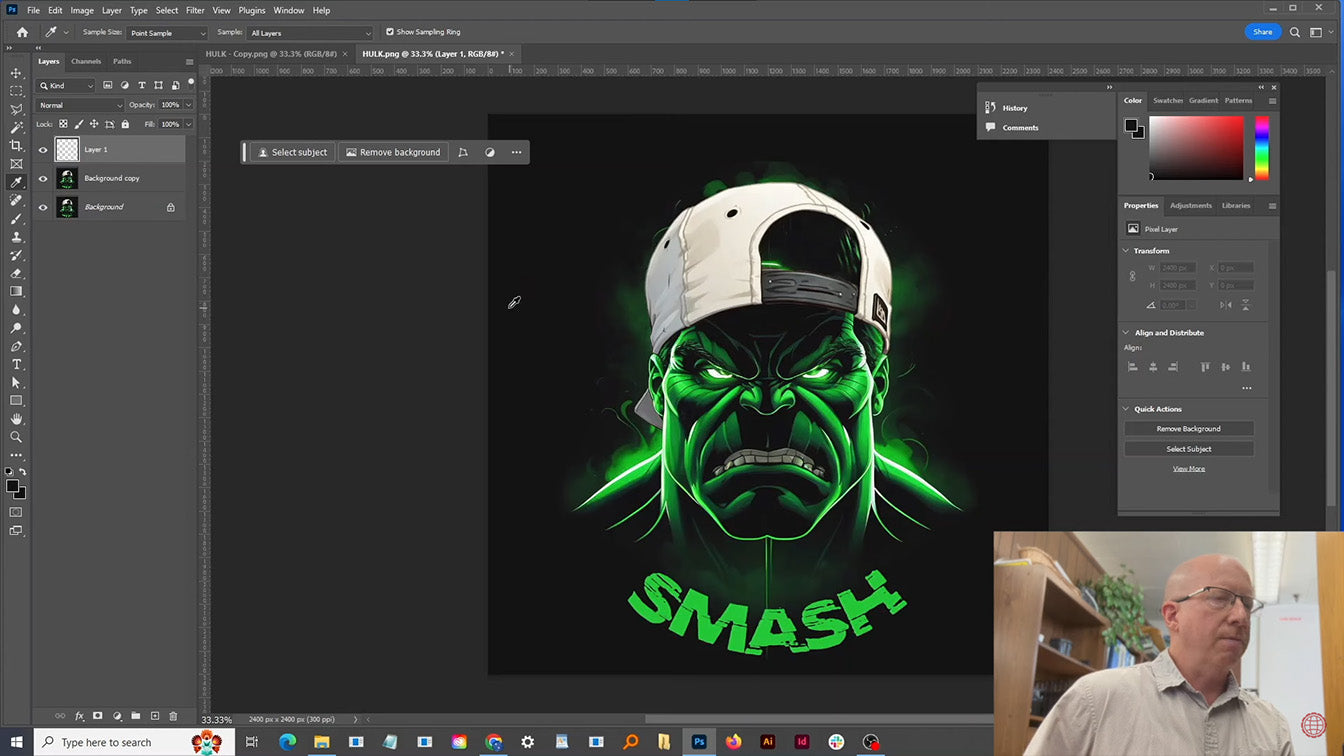Toggle lock image pixels
Viewport: 1344px width, 756px height.
pyautogui.click(x=79, y=124)
